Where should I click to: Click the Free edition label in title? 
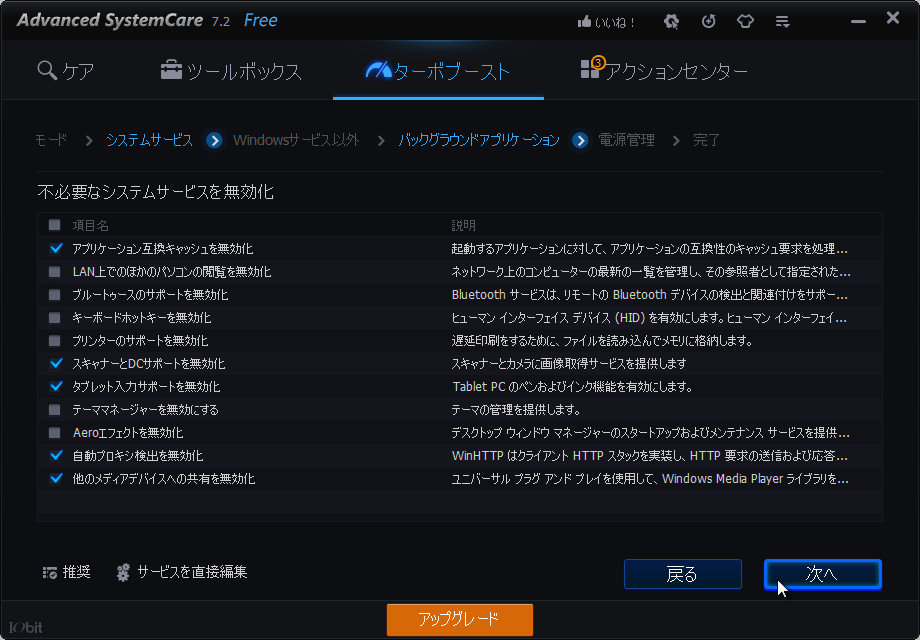pos(261,21)
